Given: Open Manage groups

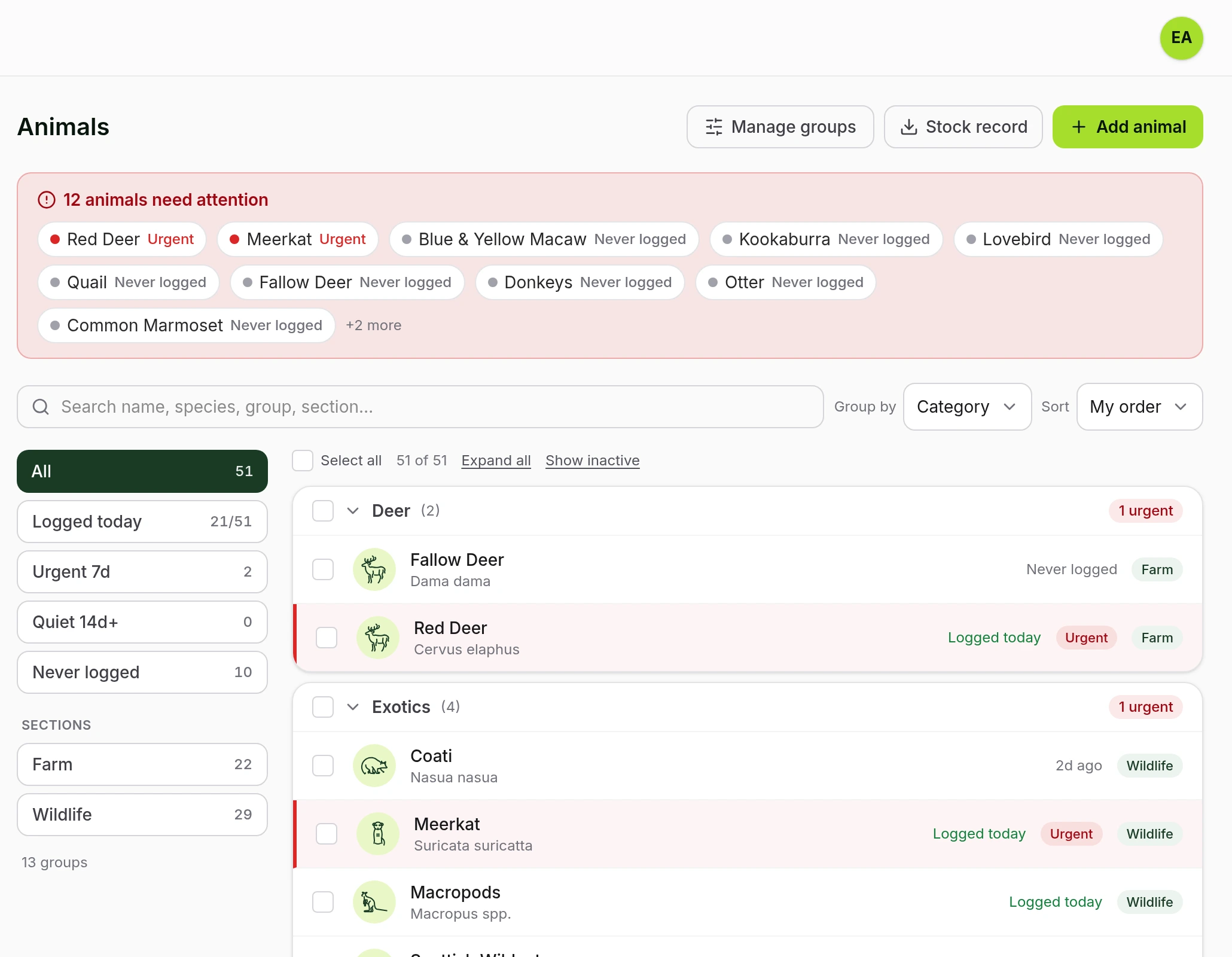Looking at the screenshot, I should pyautogui.click(x=780, y=127).
